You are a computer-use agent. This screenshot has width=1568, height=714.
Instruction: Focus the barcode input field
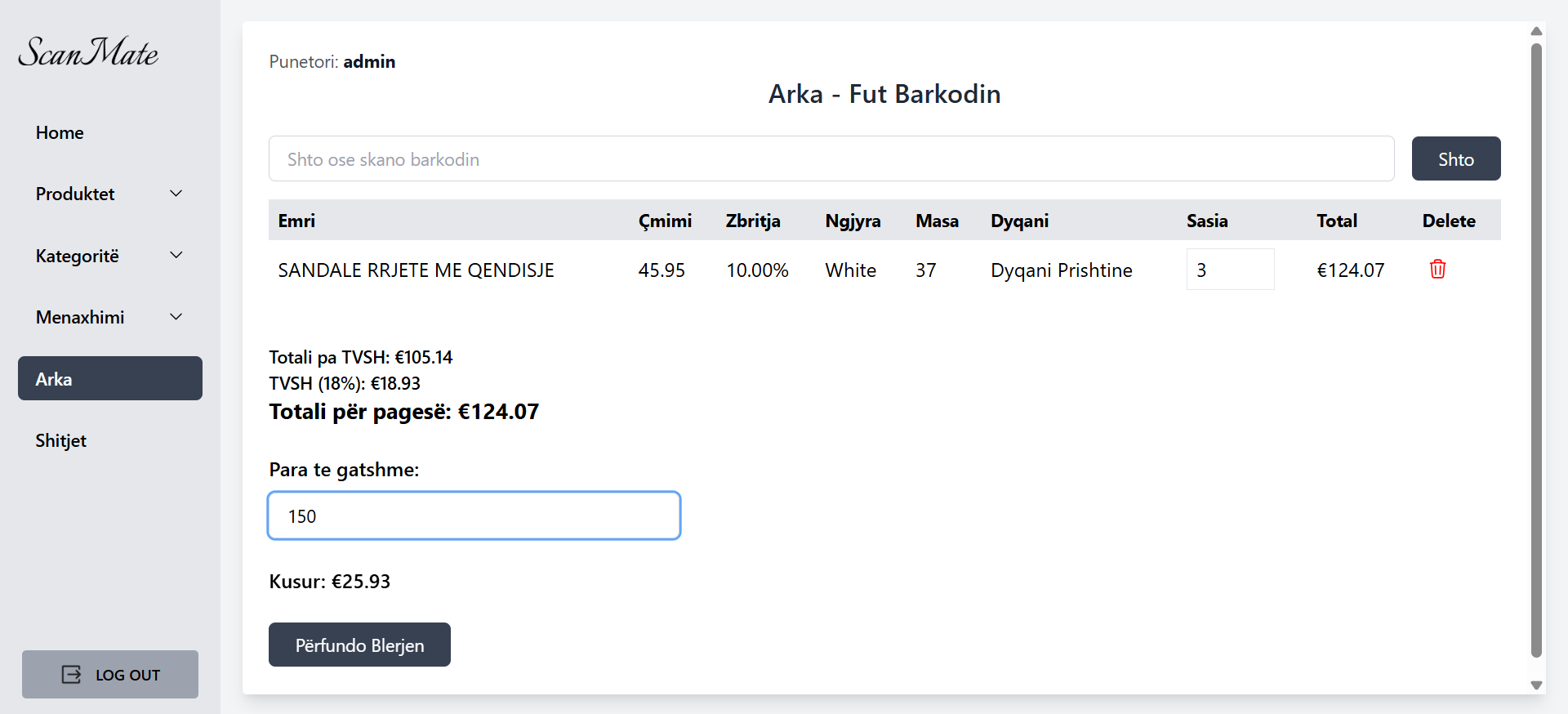tap(831, 159)
